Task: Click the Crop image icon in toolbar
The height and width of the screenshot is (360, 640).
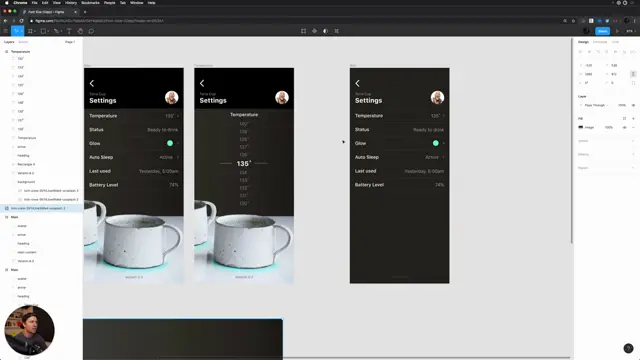Action: (336, 31)
